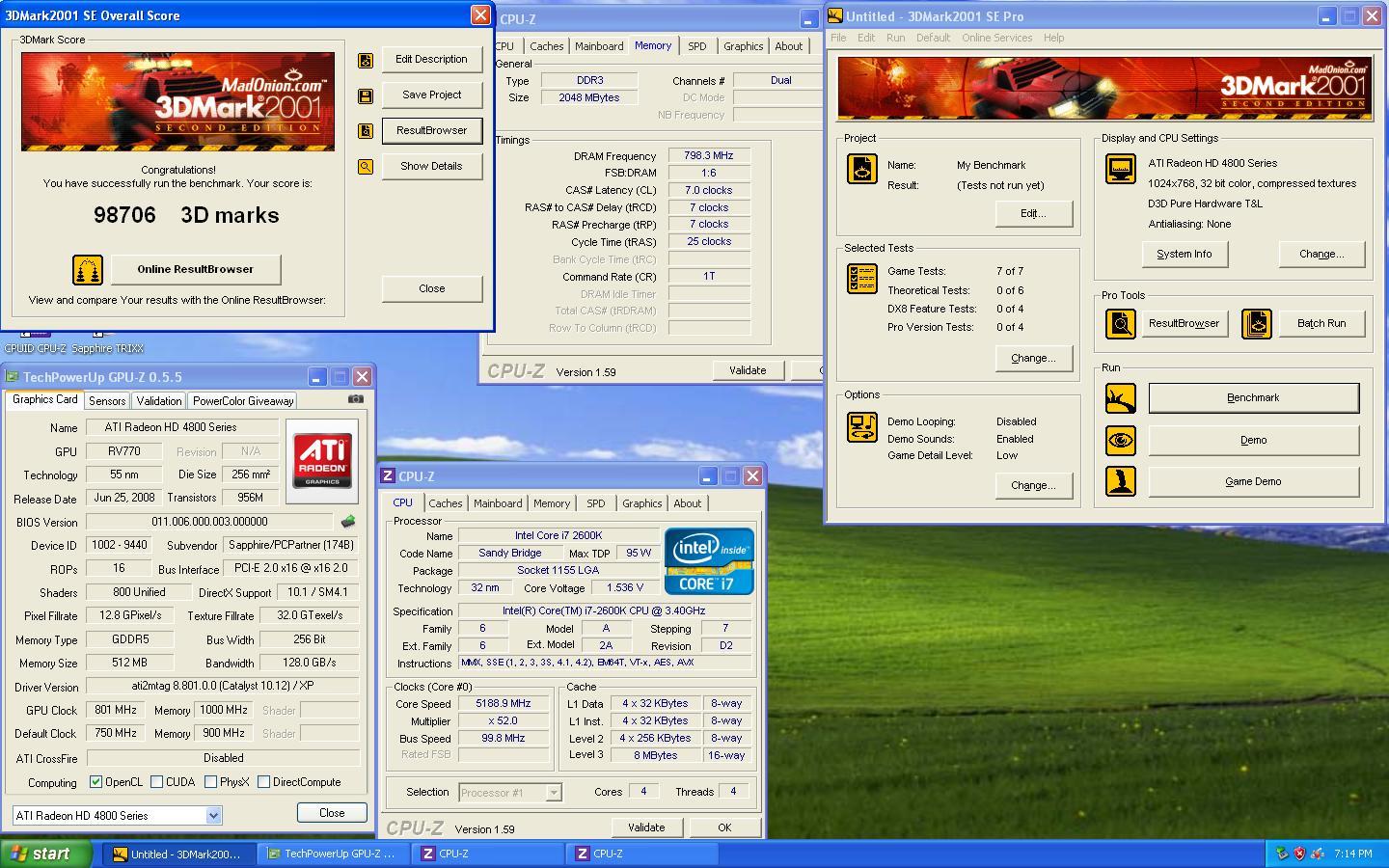Select Untitled - 3DMark2001 taskbar item

[180, 854]
